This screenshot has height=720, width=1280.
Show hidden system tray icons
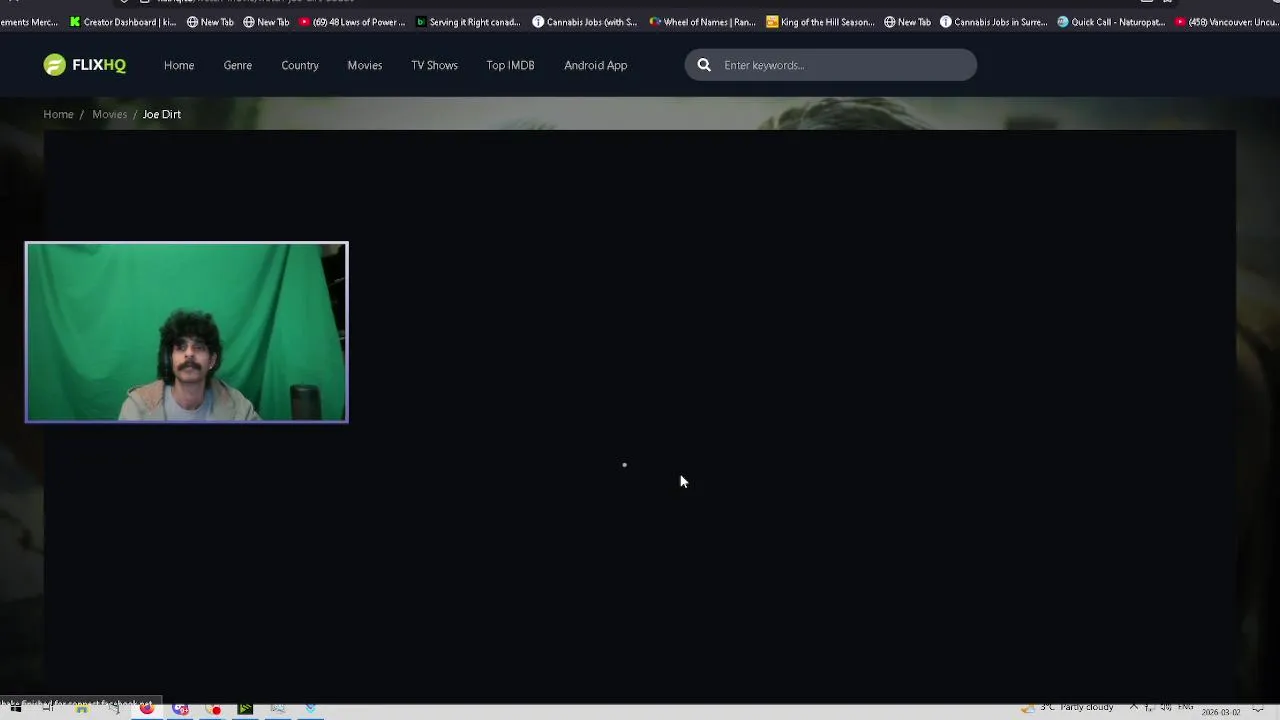tap(1133, 708)
